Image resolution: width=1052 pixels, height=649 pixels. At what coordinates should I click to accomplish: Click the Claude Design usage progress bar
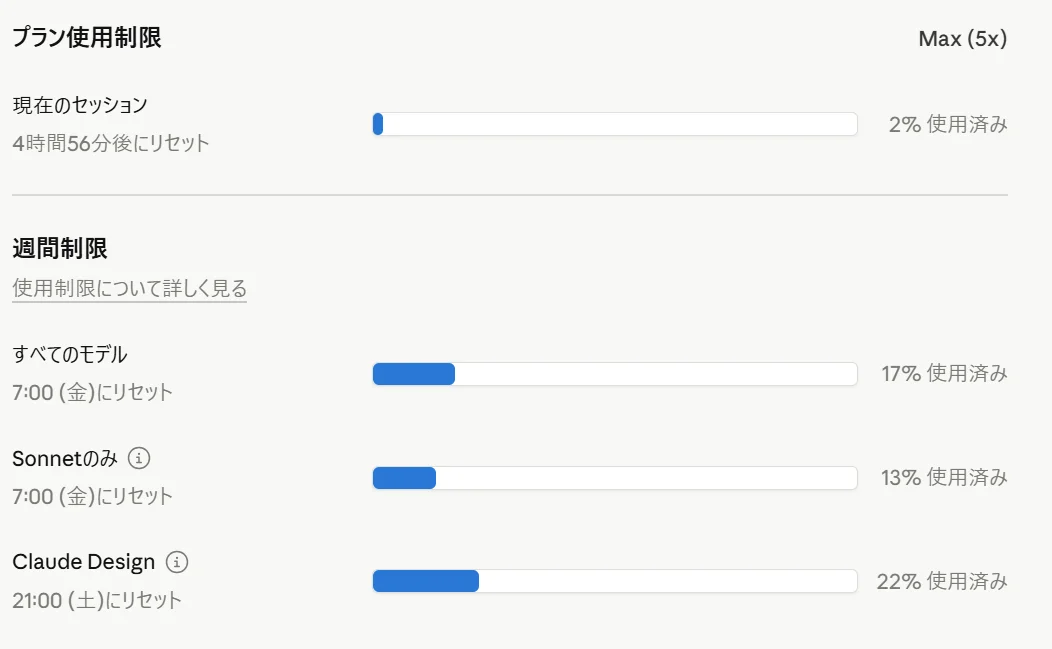tap(614, 581)
